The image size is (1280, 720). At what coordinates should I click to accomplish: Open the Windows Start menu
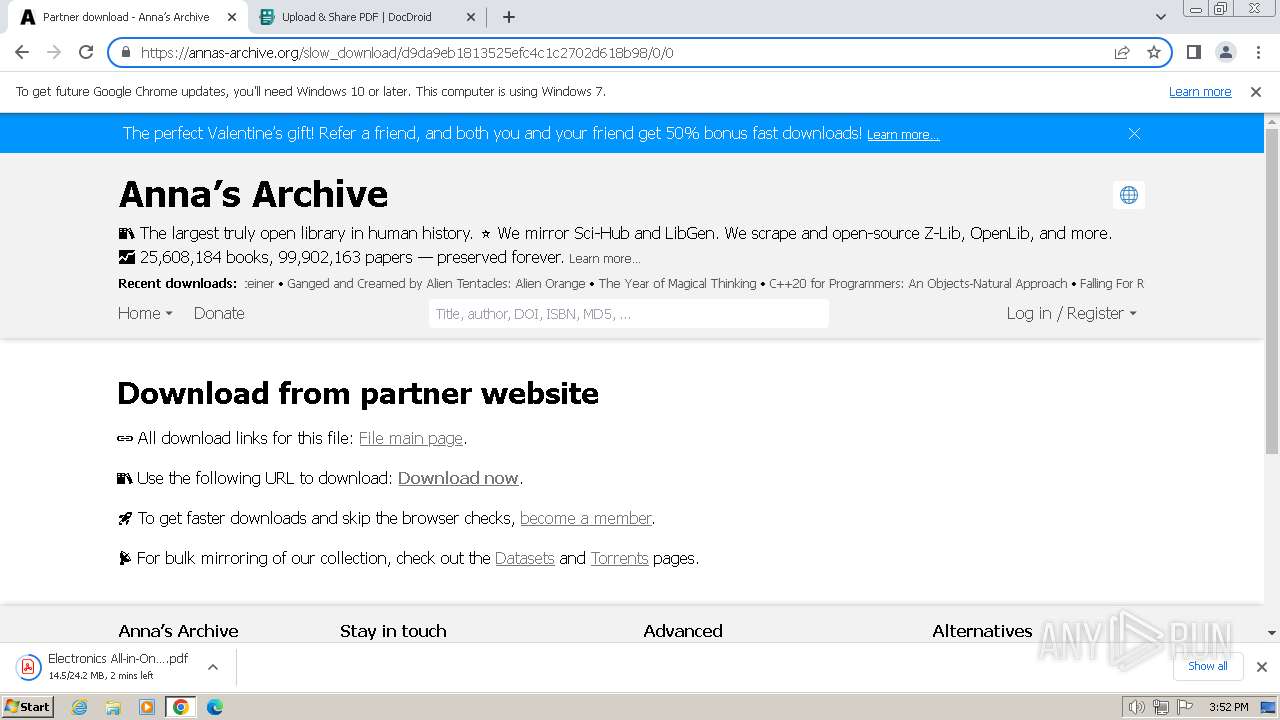pyautogui.click(x=27, y=706)
